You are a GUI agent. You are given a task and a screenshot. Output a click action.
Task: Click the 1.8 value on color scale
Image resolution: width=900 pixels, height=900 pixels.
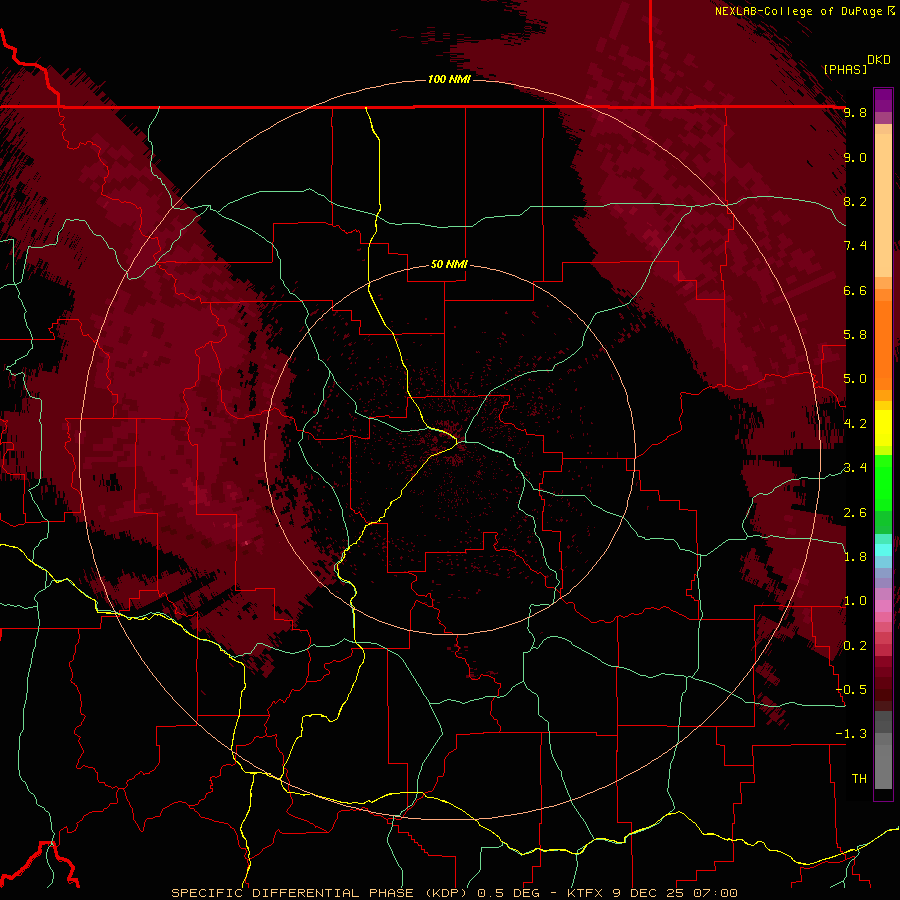coord(855,557)
